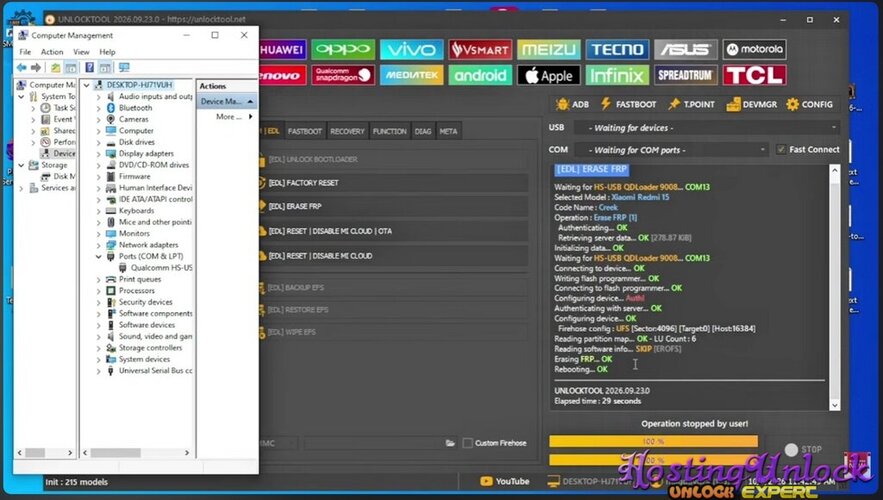Collapse the DESKTOP-HJ71VUH root node
Screen dimensions: 883x500
[87, 85]
